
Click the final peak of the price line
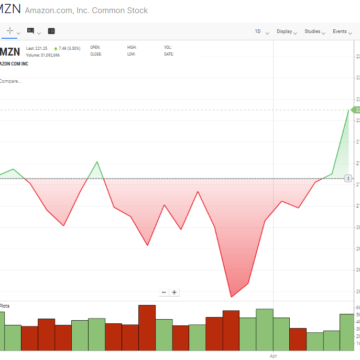pos(349,110)
